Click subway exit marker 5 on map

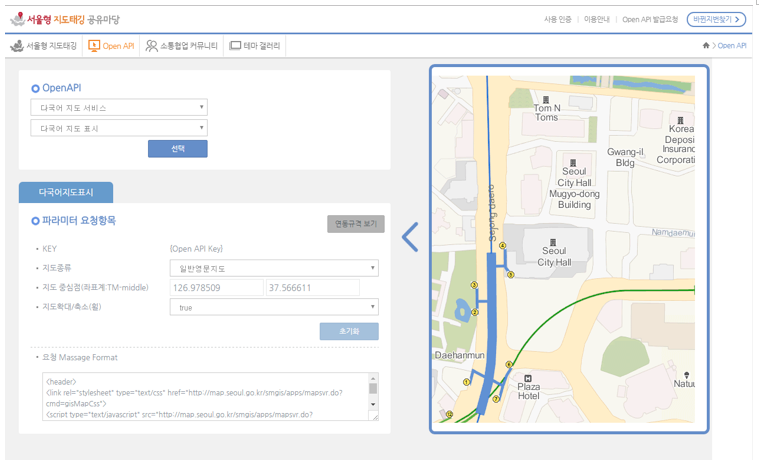[x=510, y=275]
